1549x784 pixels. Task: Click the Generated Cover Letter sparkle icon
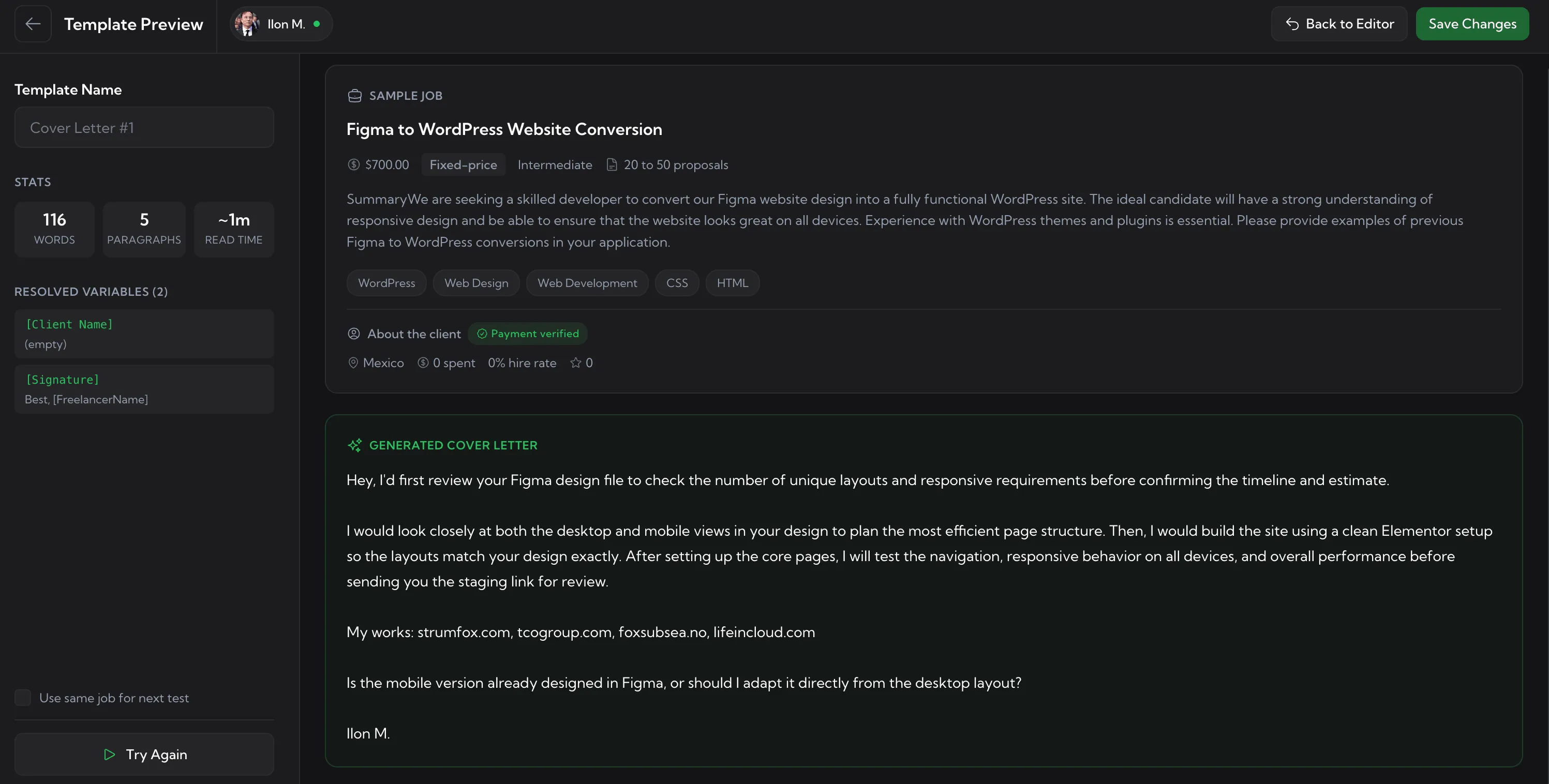click(355, 445)
